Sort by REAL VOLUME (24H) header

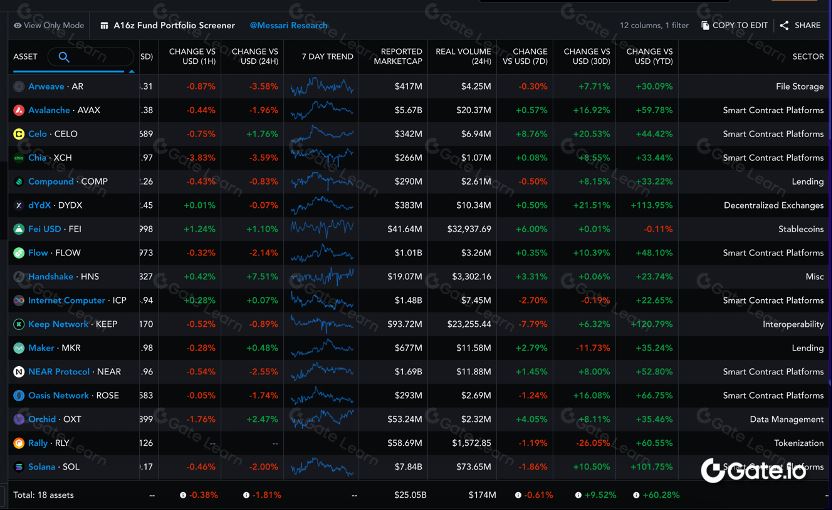(x=463, y=56)
